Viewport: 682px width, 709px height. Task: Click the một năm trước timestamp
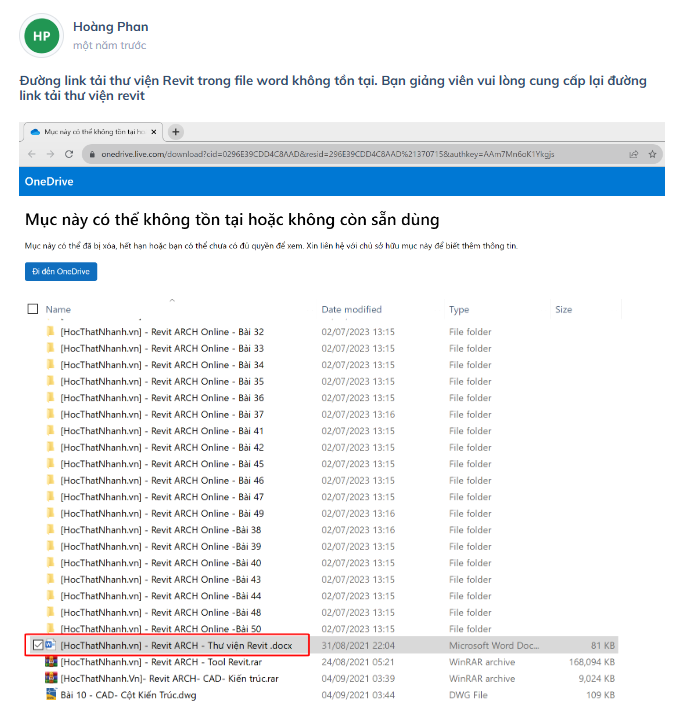coord(110,45)
